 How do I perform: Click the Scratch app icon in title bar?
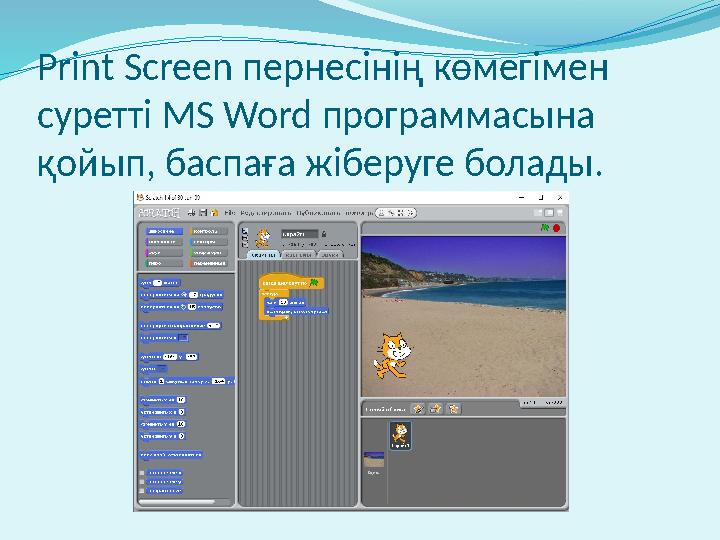(x=140, y=197)
